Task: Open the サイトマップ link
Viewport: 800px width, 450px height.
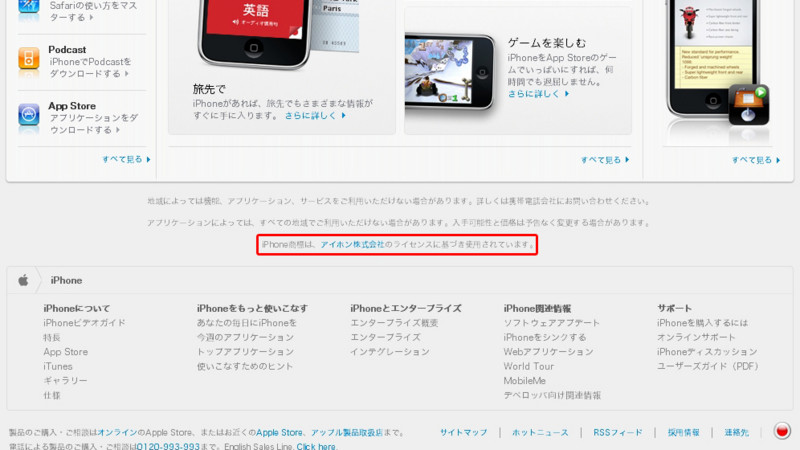Action: coord(463,433)
